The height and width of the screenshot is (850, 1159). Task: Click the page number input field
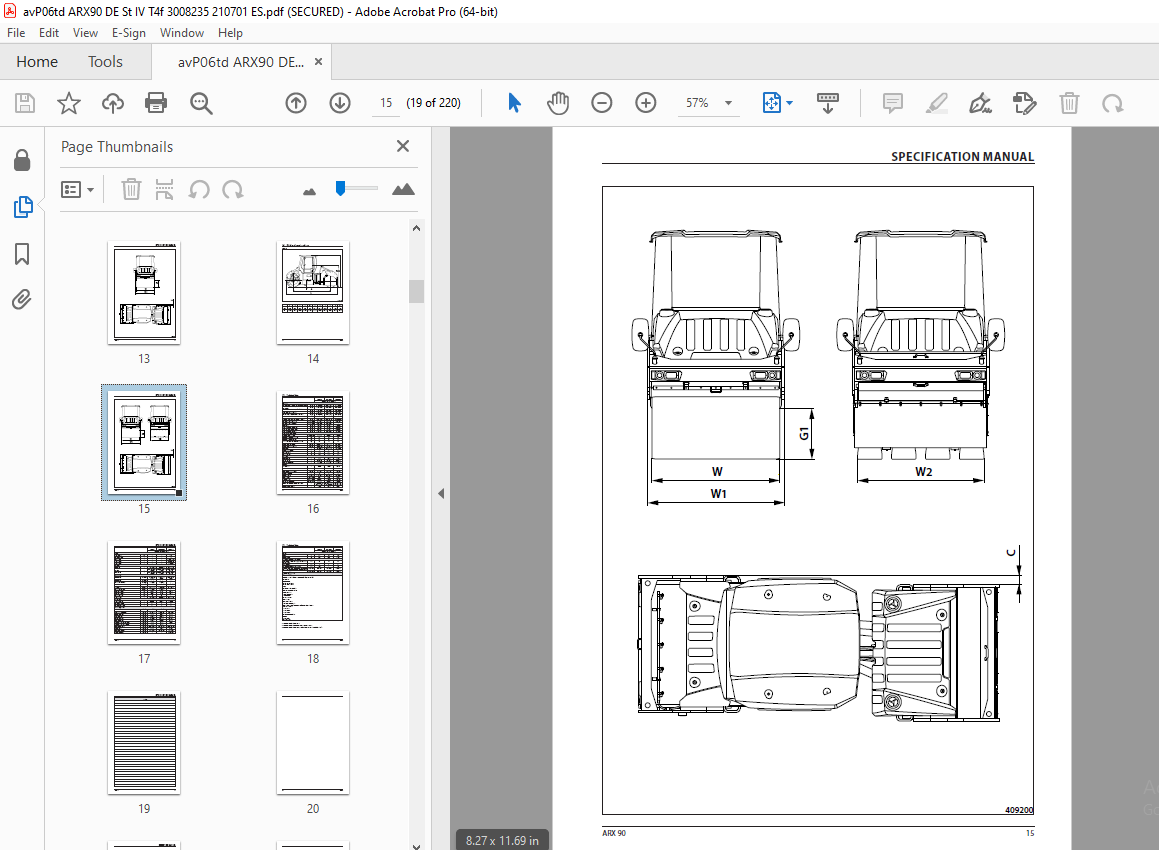(x=386, y=103)
